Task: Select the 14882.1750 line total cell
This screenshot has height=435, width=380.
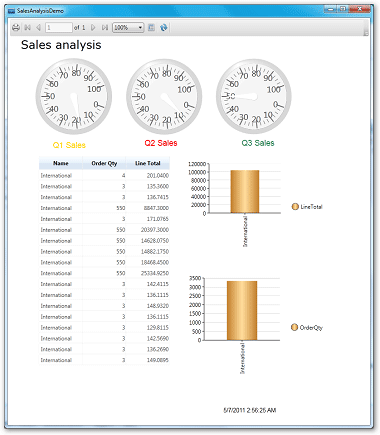Action: pos(148,252)
